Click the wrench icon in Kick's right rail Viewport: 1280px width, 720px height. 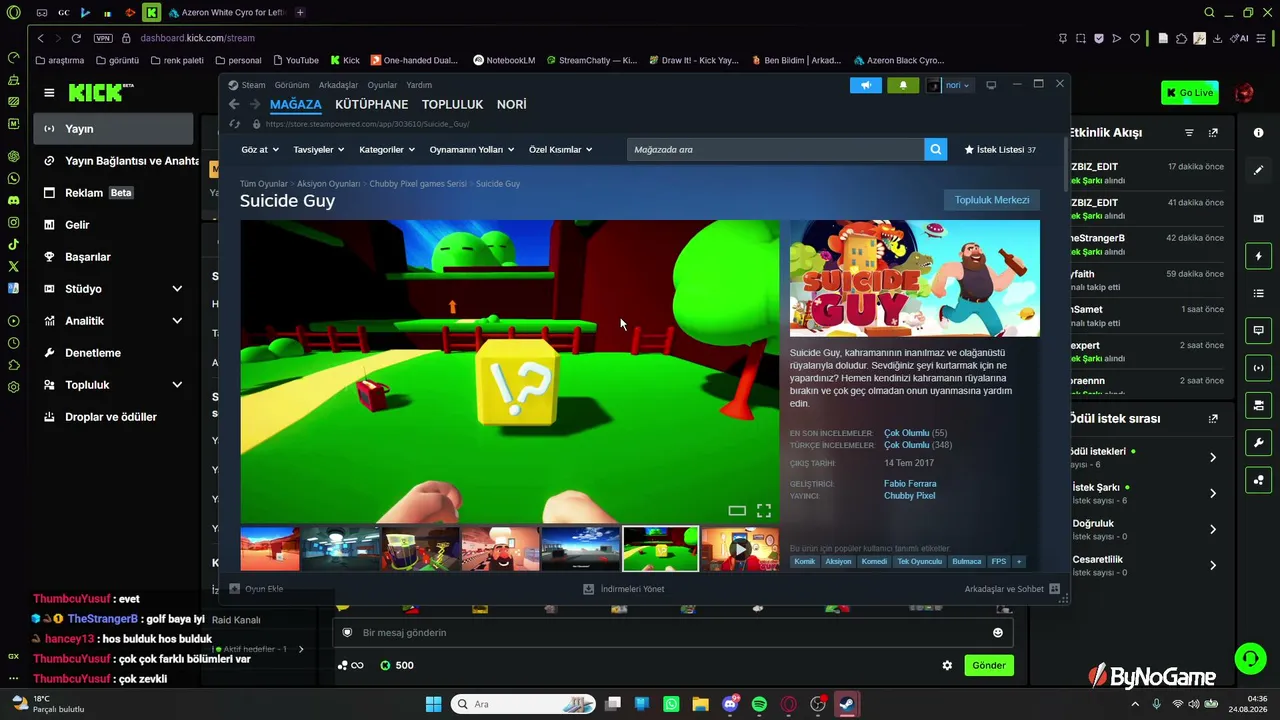pos(1259,443)
